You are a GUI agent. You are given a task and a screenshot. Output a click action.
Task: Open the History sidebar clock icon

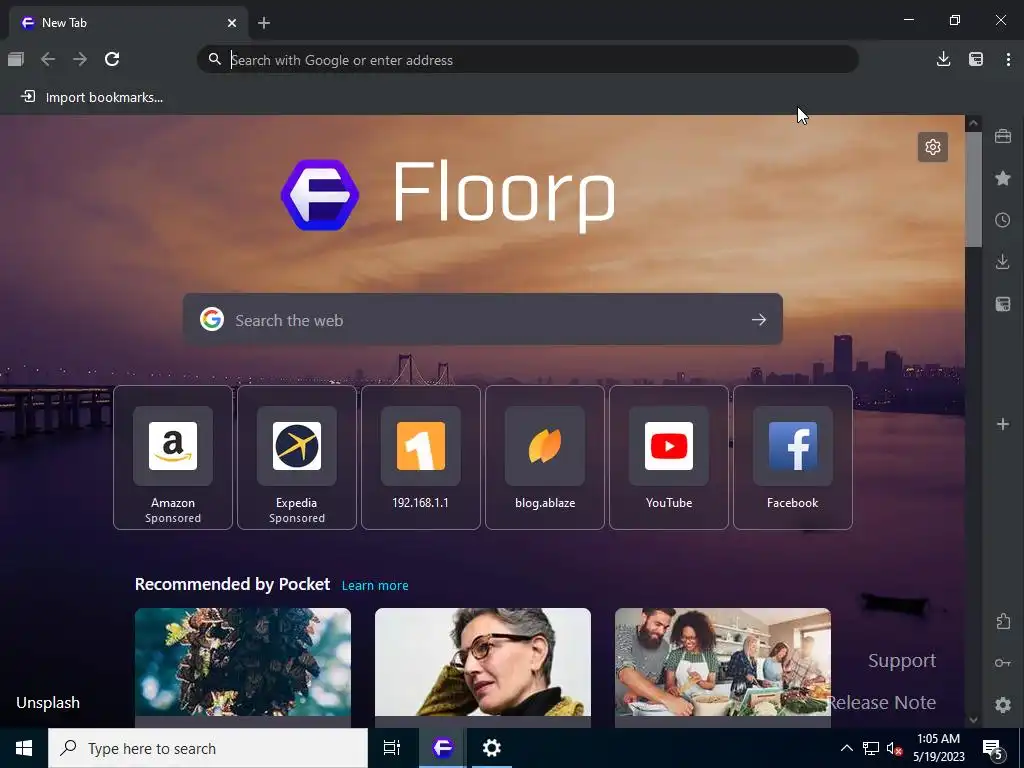coord(1002,220)
